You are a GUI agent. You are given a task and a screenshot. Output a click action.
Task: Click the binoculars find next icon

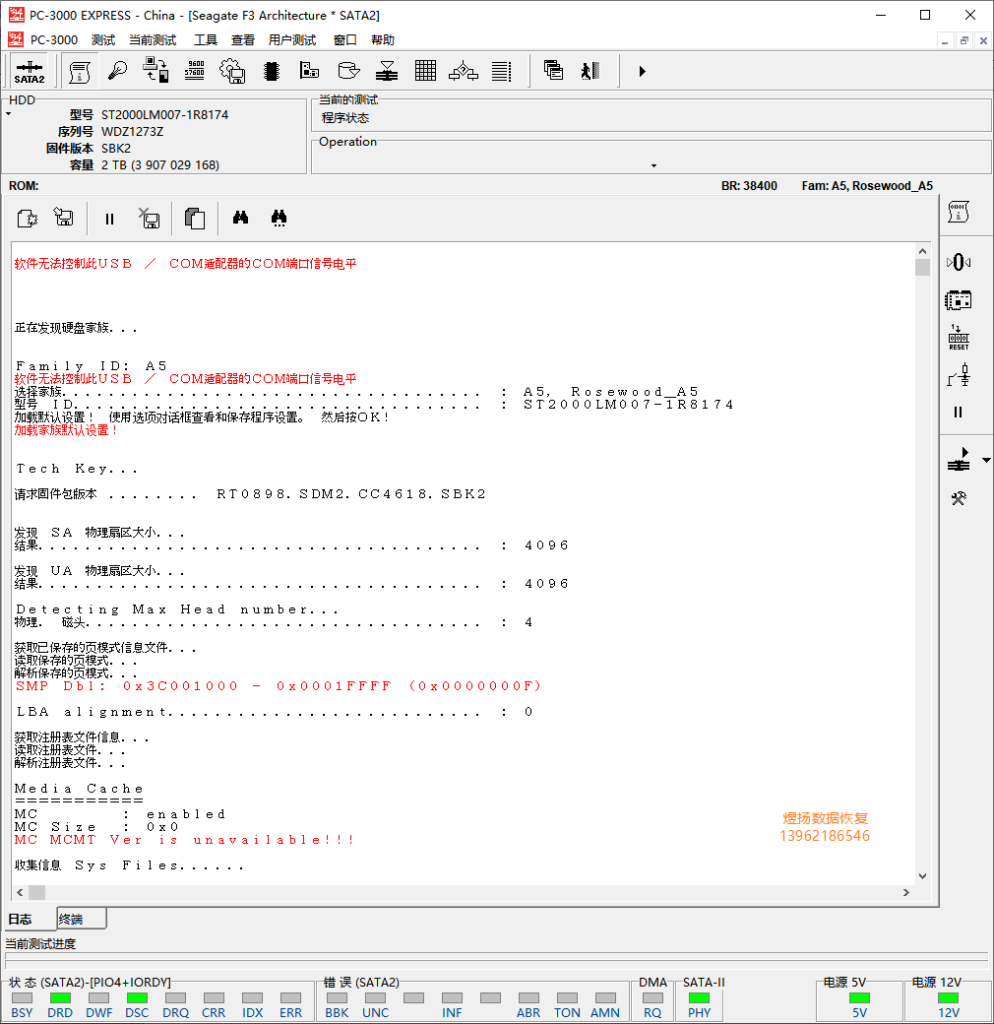279,218
